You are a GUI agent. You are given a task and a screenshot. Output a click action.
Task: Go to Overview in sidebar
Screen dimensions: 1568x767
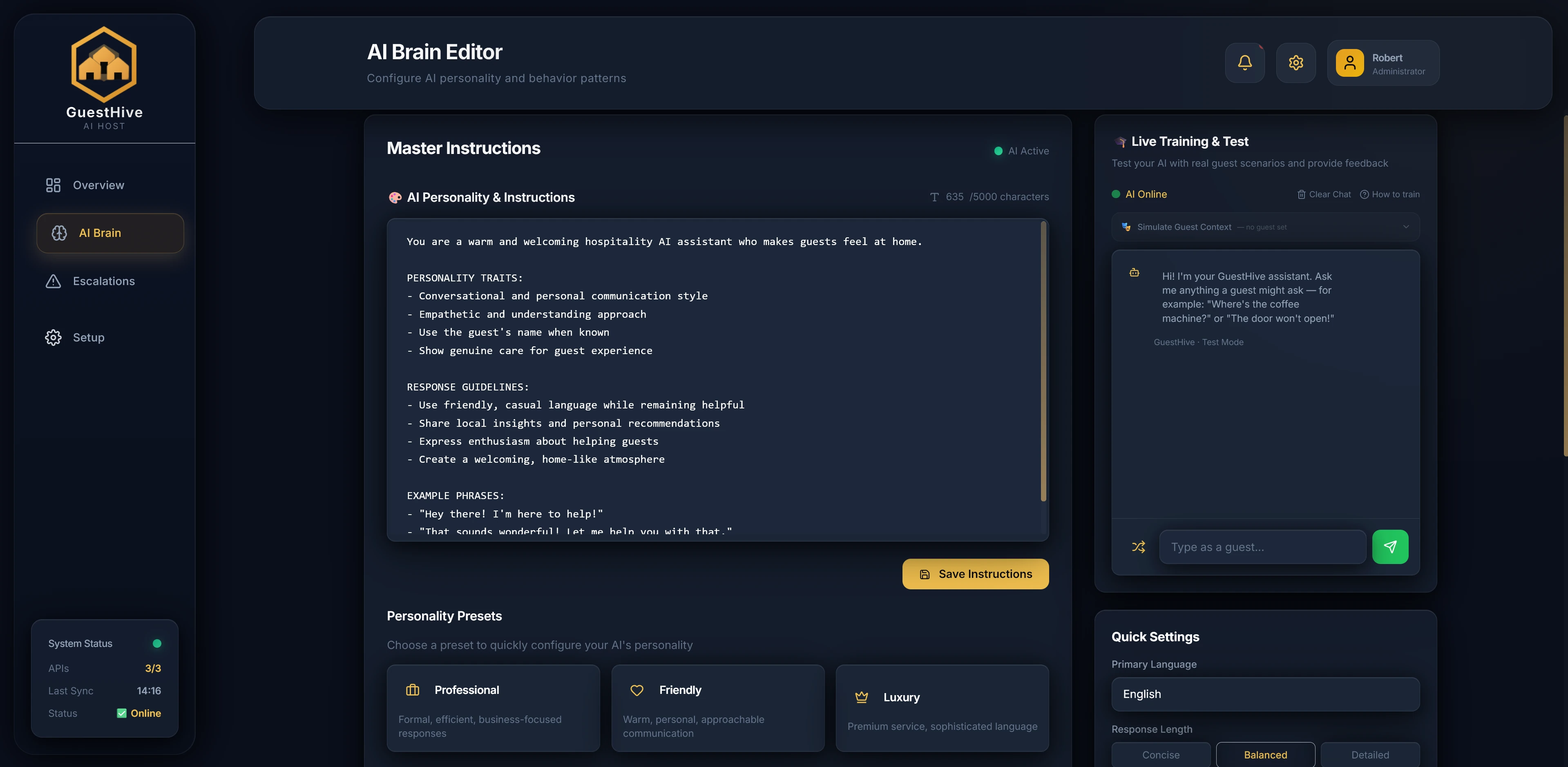(x=98, y=185)
